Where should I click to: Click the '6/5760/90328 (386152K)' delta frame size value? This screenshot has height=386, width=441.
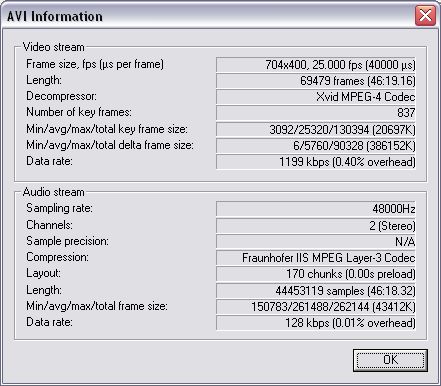click(x=316, y=146)
